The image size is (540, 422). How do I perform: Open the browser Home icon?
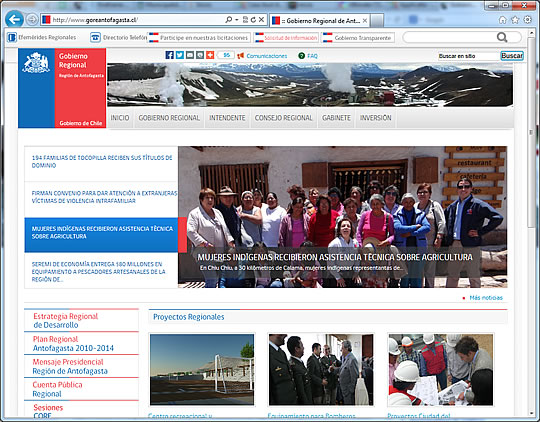(502, 20)
